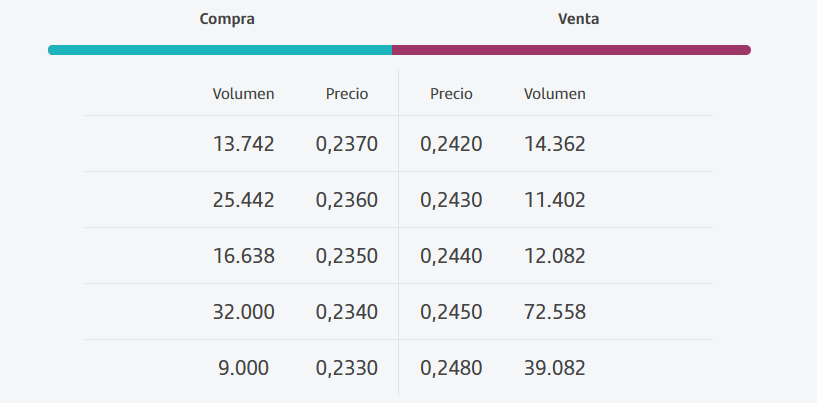Viewport: 817px width, 403px height.
Task: Select sell price 0,2480
Action: click(451, 368)
